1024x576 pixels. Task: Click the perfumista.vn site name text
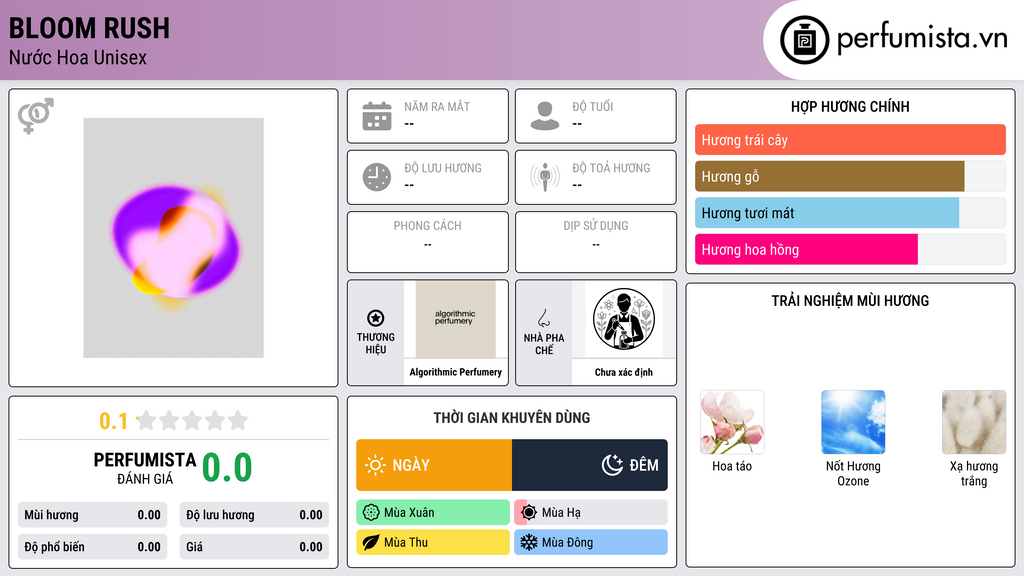pyautogui.click(x=922, y=39)
